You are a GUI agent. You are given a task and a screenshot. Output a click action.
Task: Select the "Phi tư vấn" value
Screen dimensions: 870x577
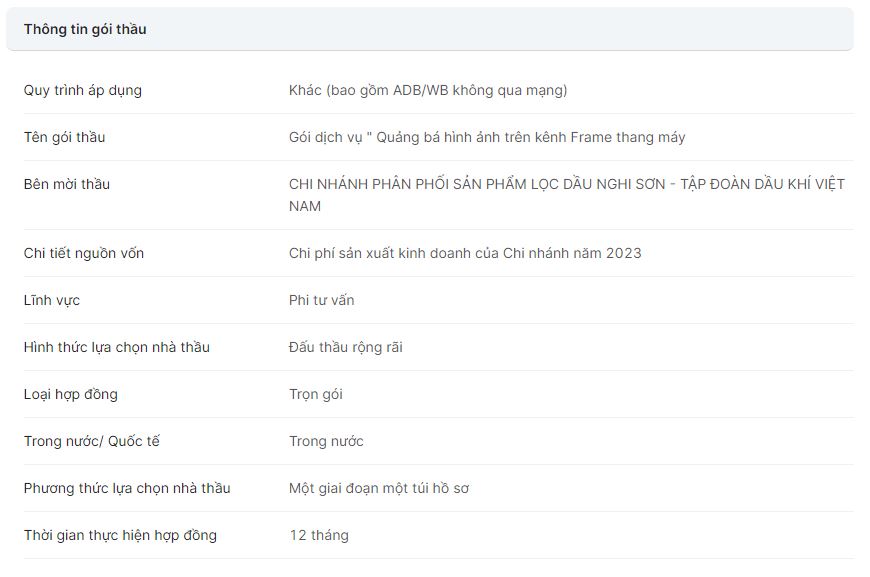click(321, 300)
